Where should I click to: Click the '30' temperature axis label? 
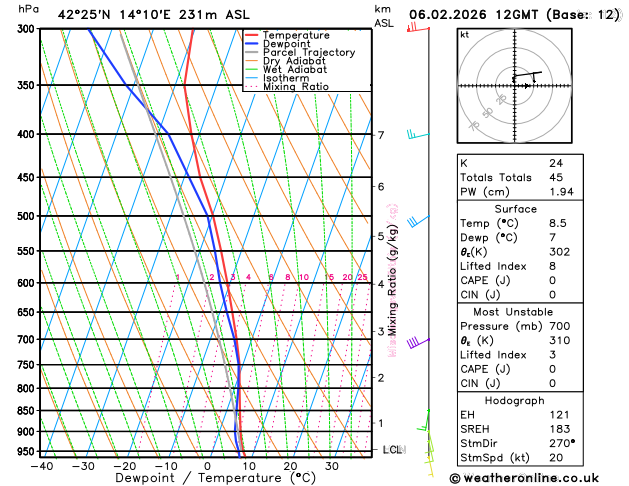click(x=331, y=466)
